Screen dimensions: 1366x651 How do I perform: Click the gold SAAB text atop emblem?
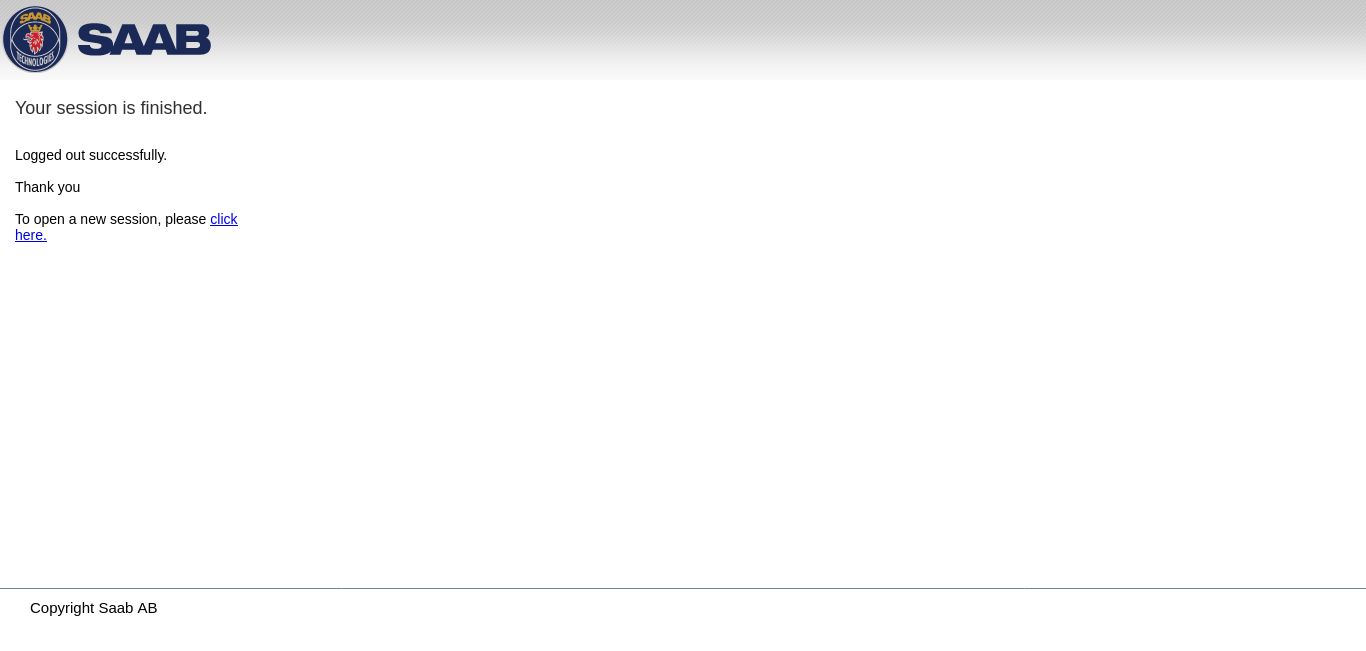35,17
